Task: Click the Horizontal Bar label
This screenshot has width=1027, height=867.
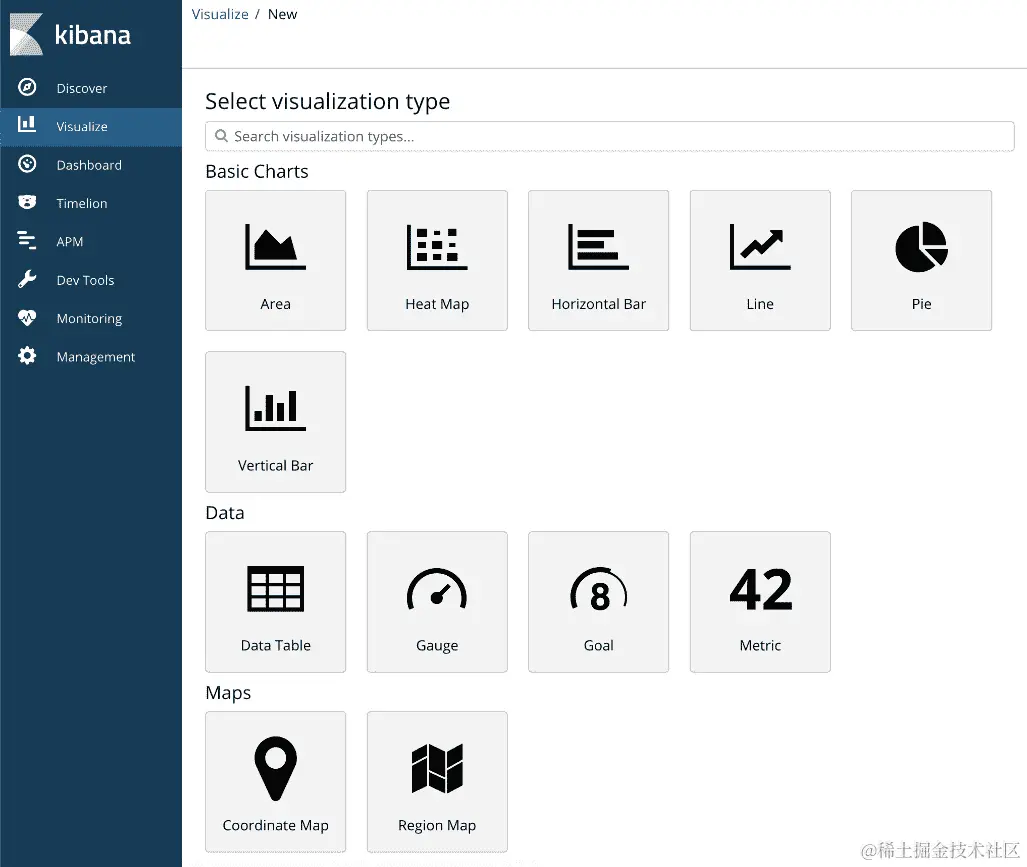Action: pos(599,304)
